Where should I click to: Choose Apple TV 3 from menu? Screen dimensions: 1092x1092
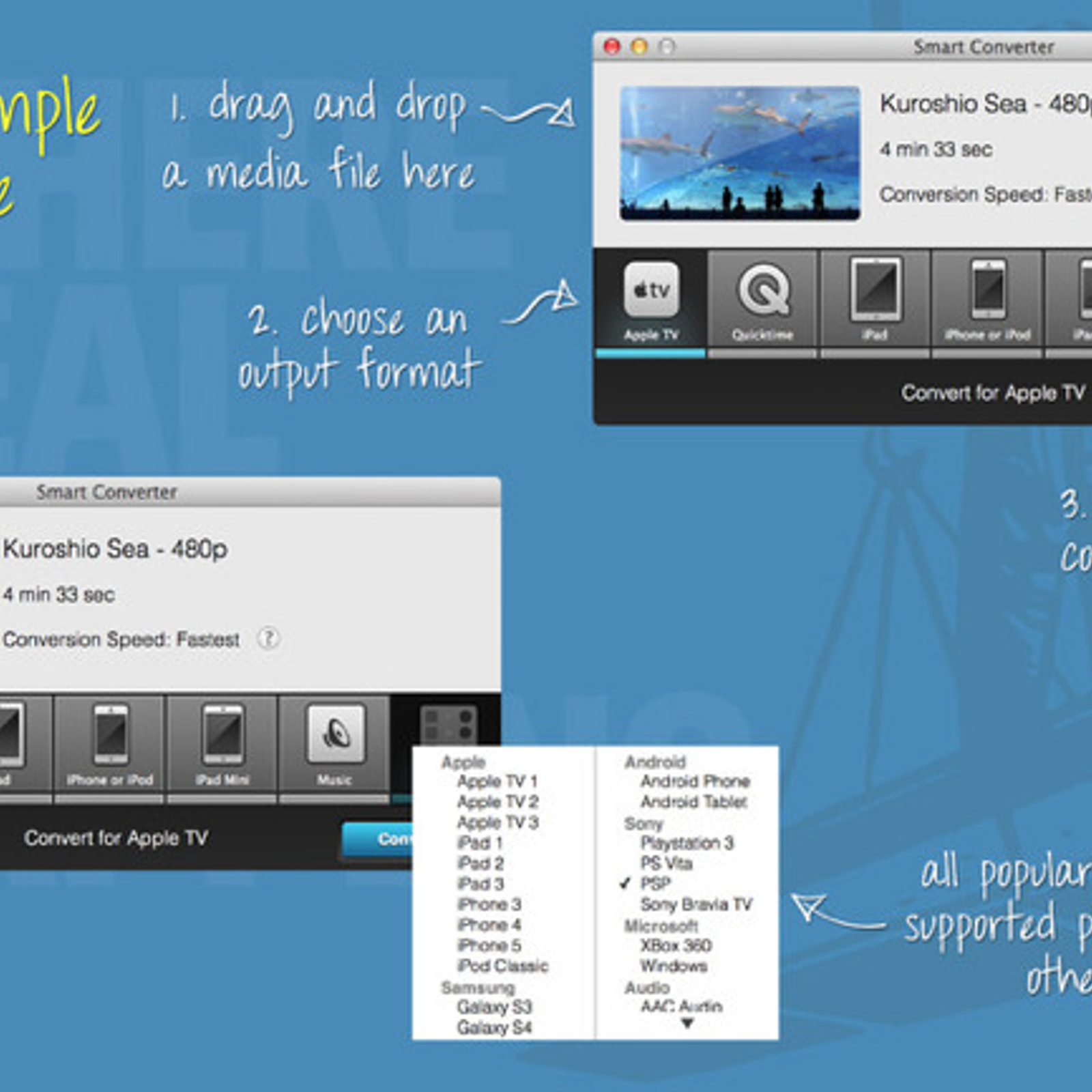(x=498, y=822)
